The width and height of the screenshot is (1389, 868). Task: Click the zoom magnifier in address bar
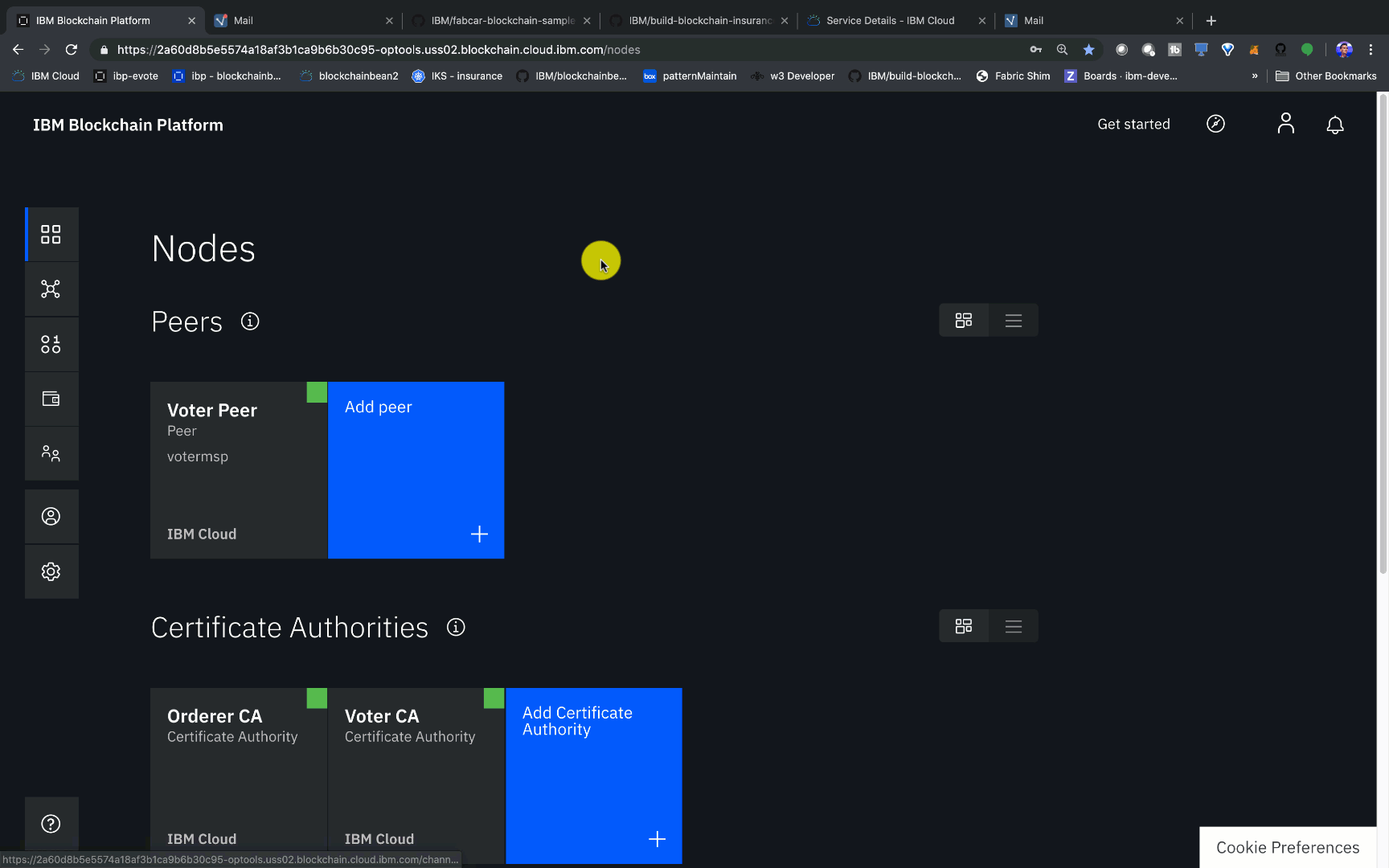(1062, 49)
